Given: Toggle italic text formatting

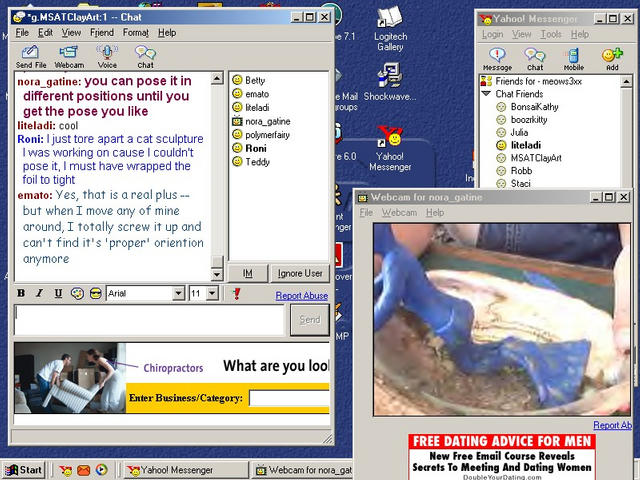Looking at the screenshot, I should tap(39, 293).
